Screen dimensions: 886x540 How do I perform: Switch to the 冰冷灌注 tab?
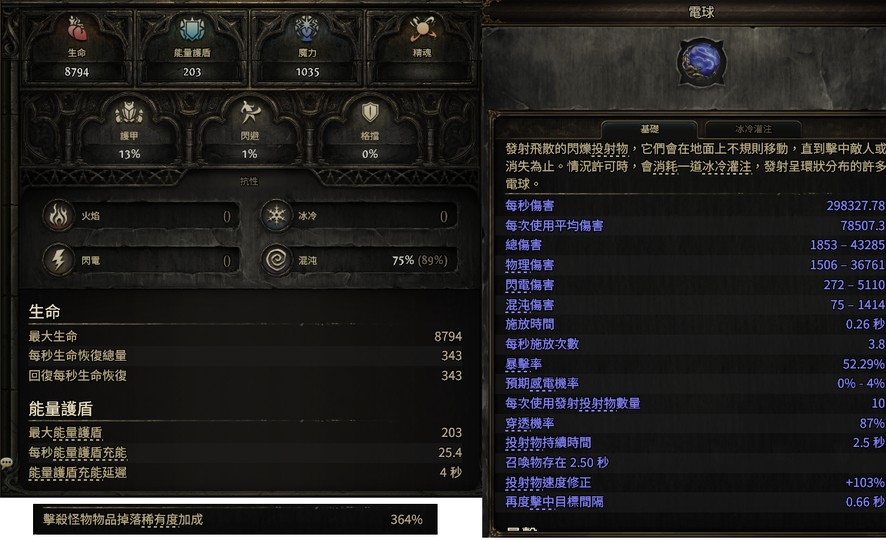click(753, 129)
